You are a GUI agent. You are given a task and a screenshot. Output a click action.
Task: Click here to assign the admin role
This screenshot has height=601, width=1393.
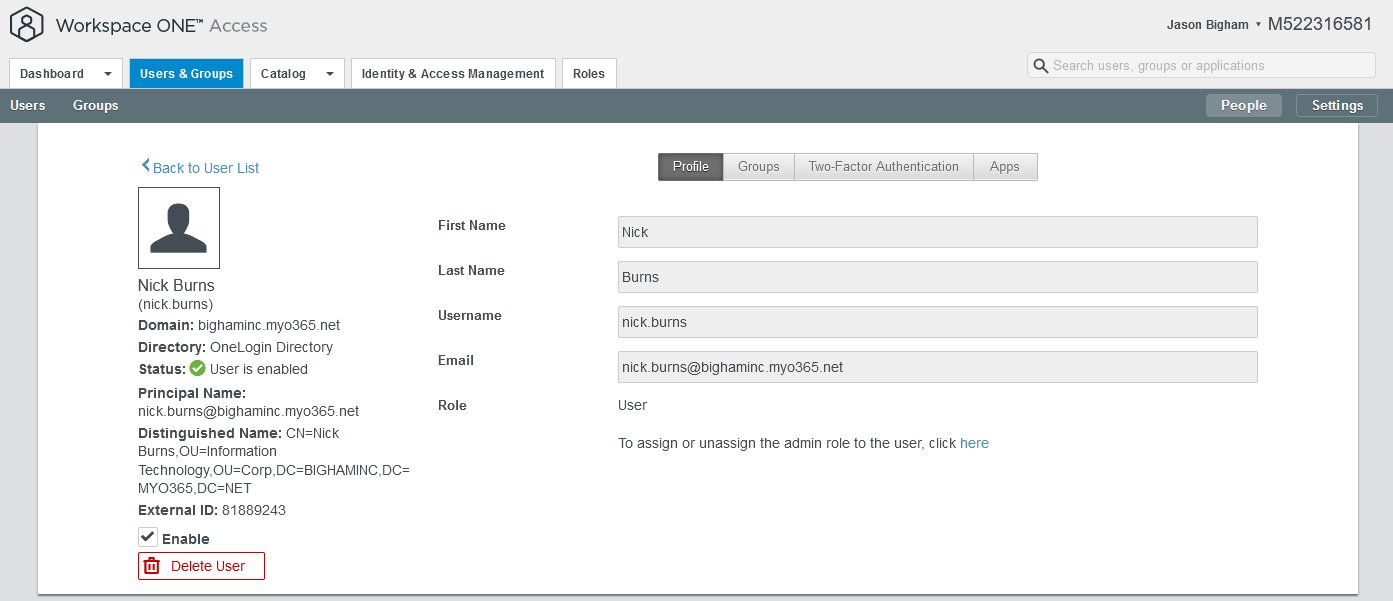pos(974,443)
